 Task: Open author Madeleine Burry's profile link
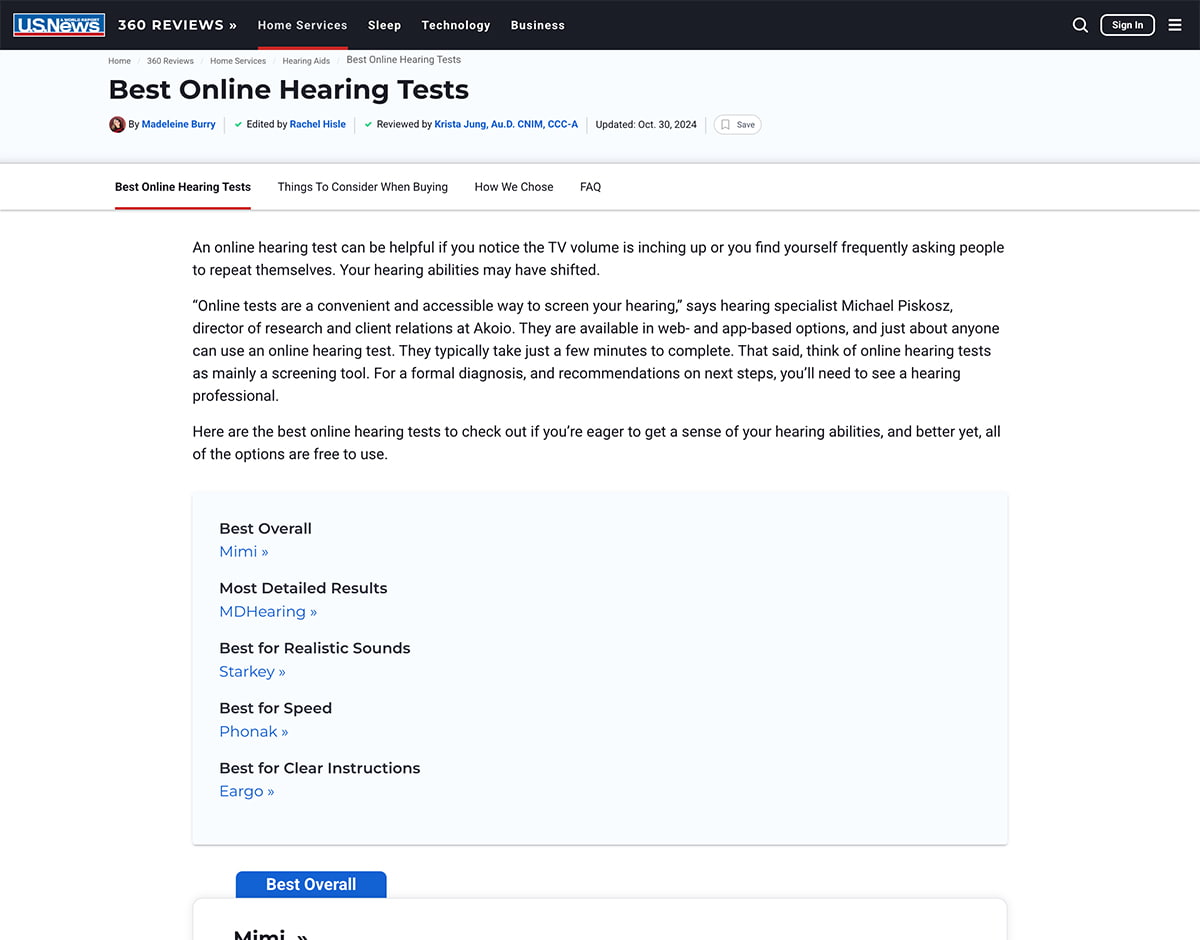179,125
